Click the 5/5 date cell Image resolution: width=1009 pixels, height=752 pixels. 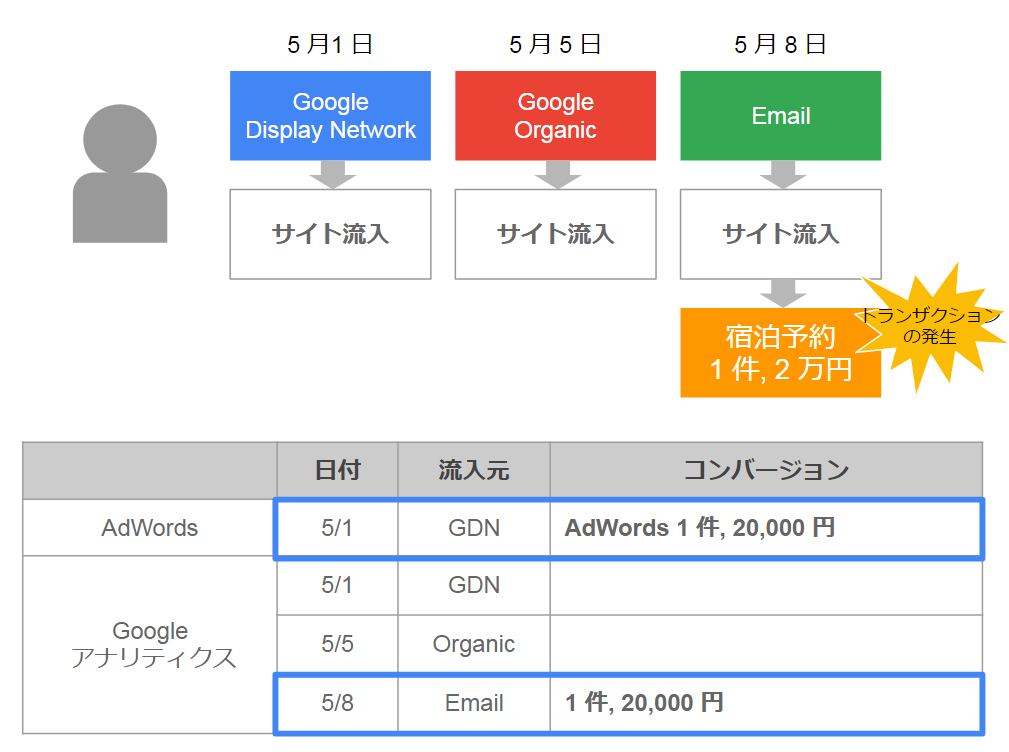tap(337, 644)
